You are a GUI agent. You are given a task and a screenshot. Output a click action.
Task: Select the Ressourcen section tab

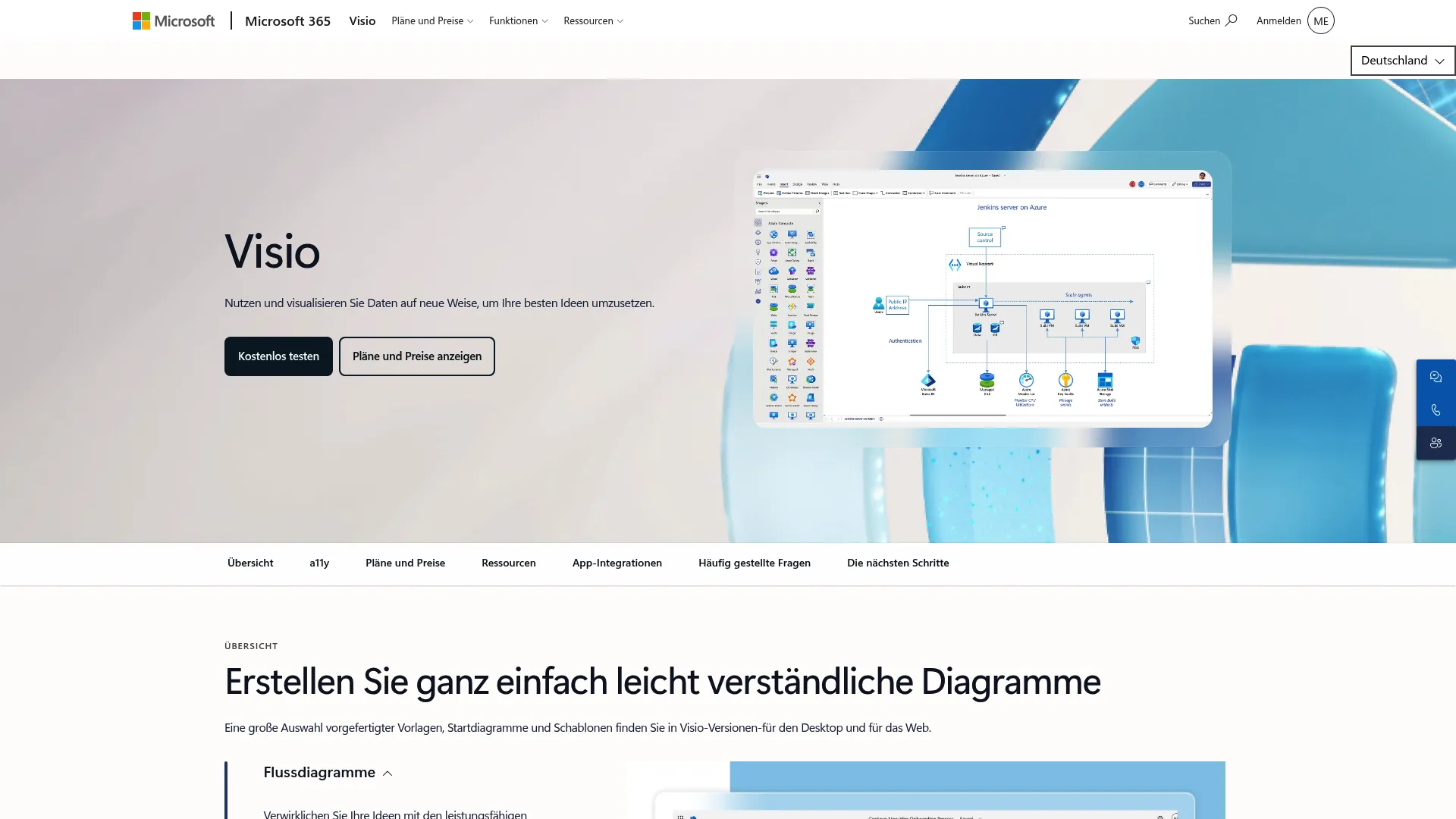tap(509, 563)
